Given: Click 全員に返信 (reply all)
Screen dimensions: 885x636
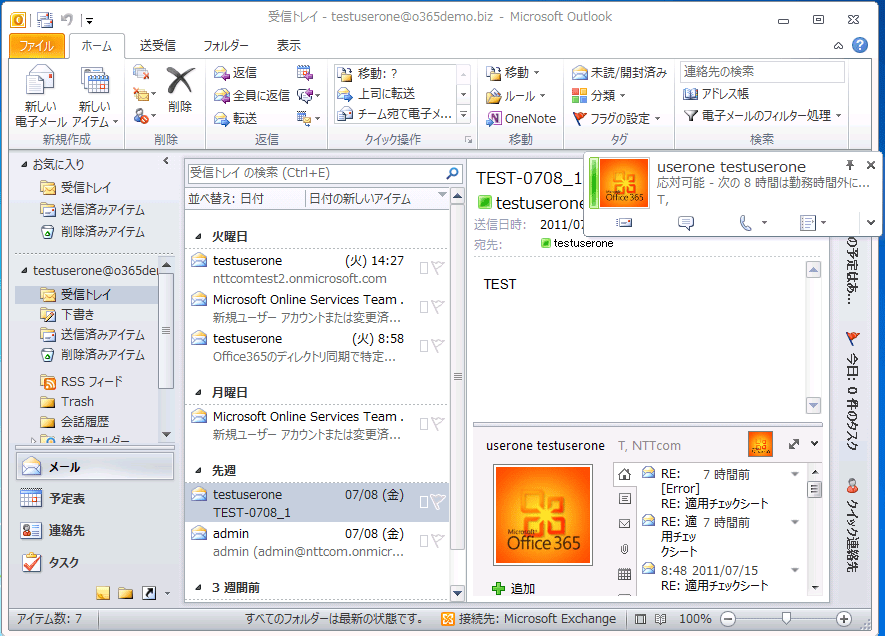Looking at the screenshot, I should [252, 95].
